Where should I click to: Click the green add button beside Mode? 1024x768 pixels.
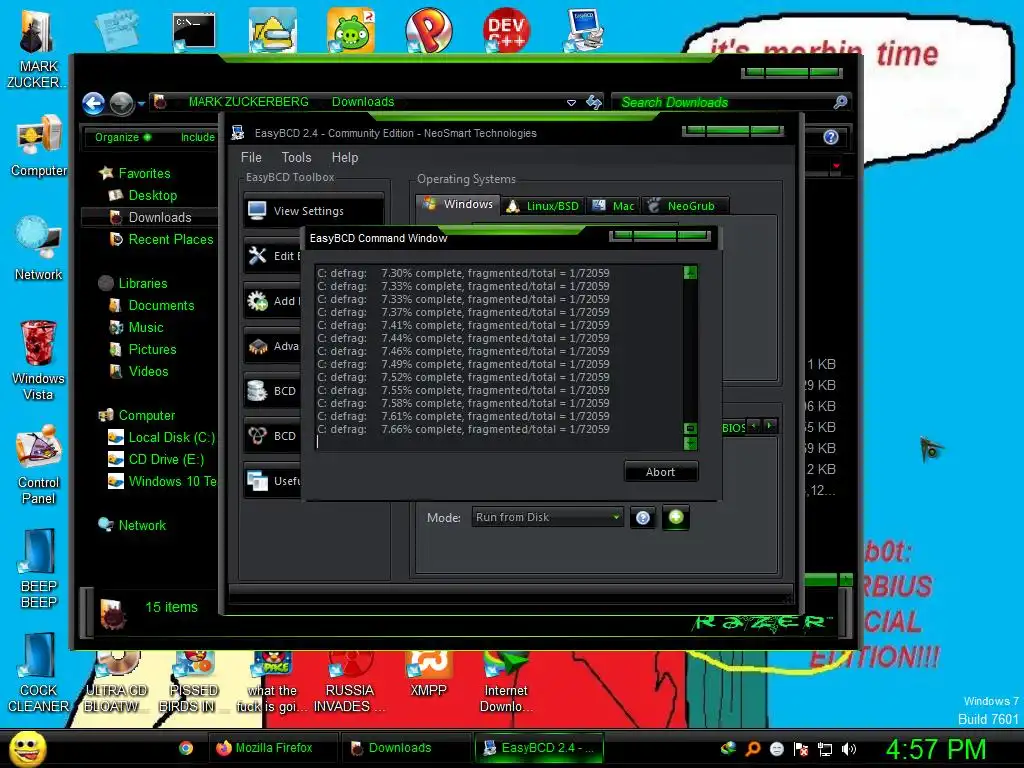click(676, 517)
